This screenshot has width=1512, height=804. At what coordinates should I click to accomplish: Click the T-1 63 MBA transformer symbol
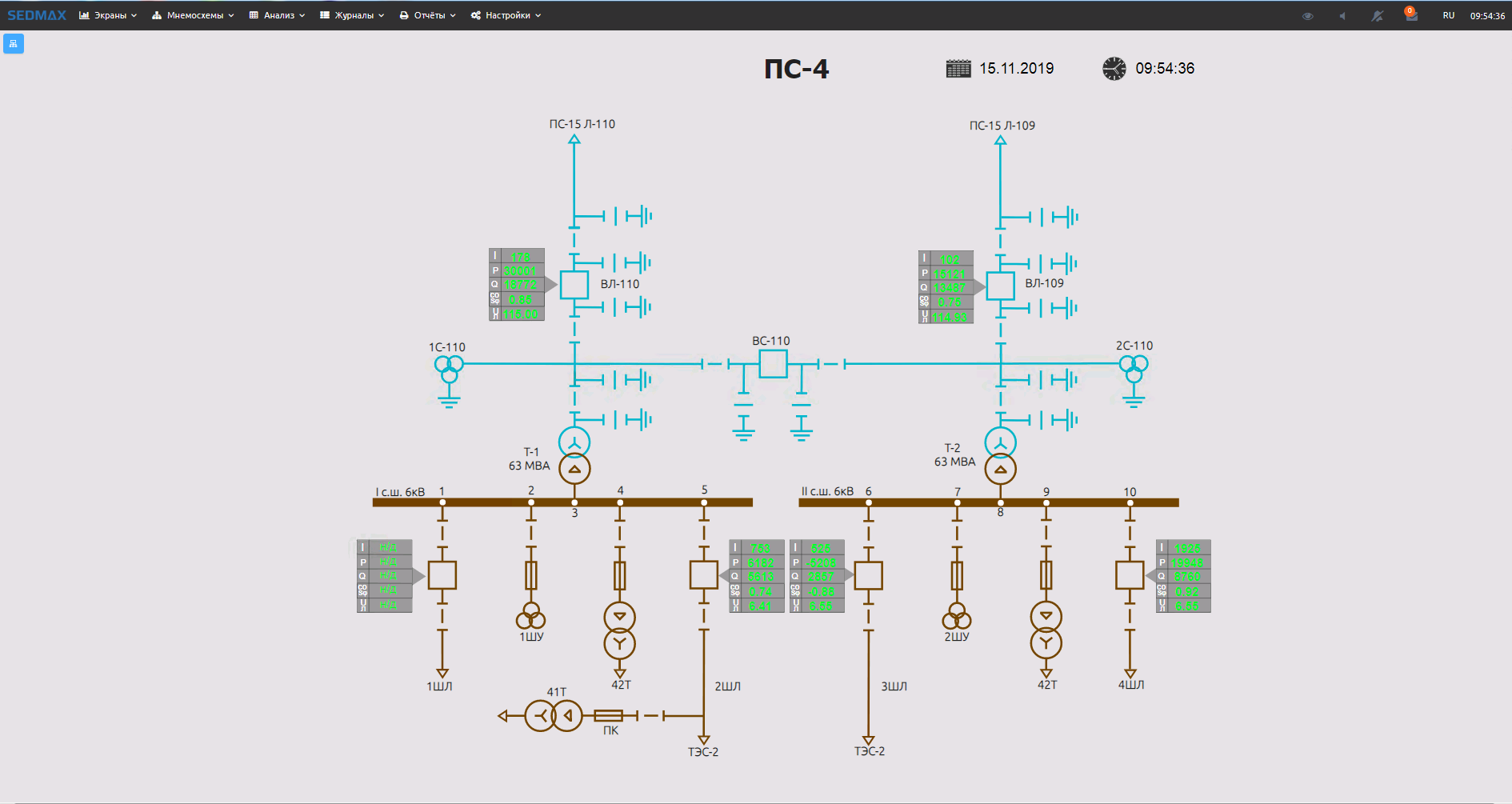tap(574, 455)
